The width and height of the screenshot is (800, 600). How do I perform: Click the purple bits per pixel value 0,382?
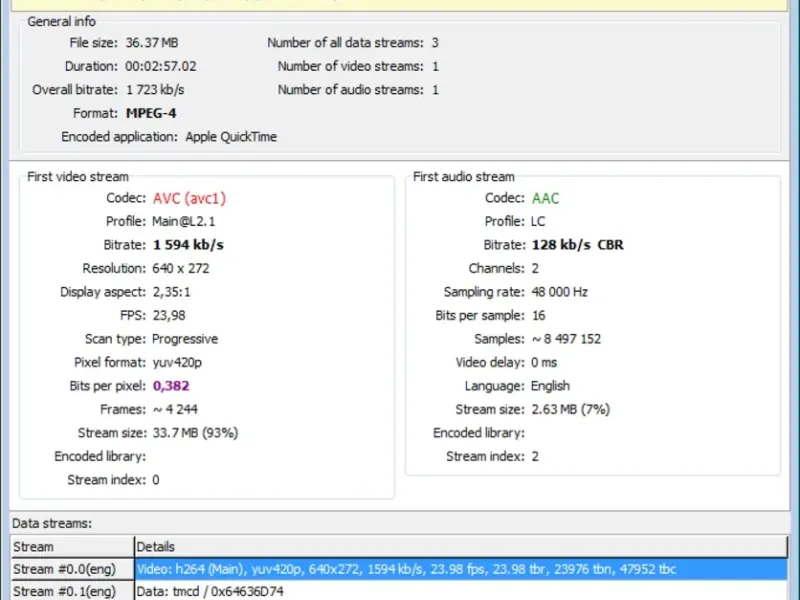pyautogui.click(x=171, y=386)
